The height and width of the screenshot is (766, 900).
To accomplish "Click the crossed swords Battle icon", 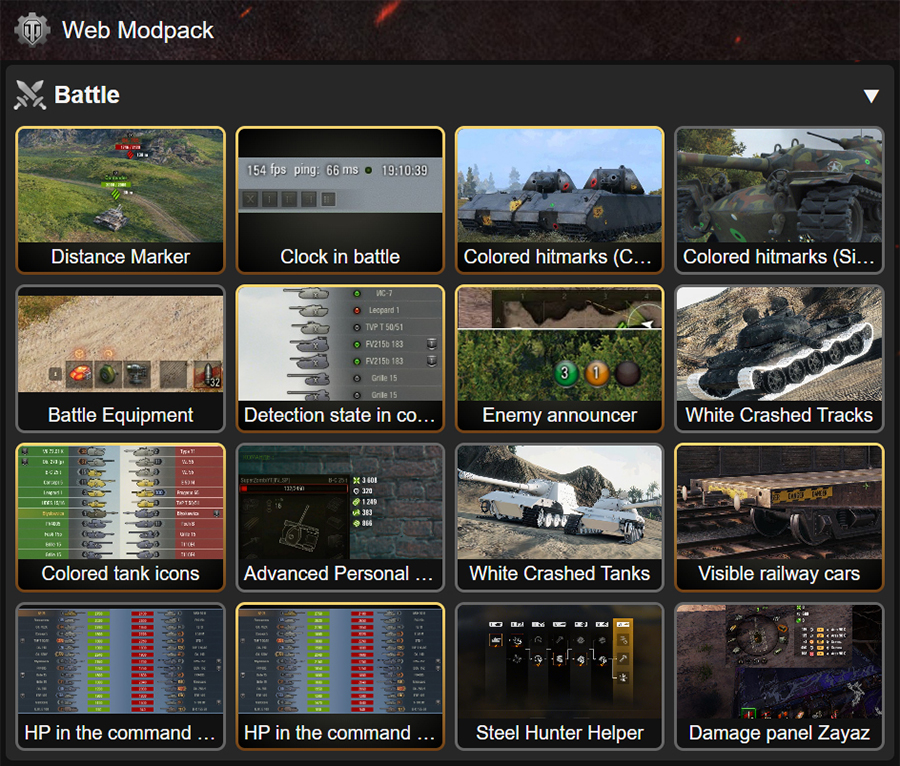I will tap(30, 95).
